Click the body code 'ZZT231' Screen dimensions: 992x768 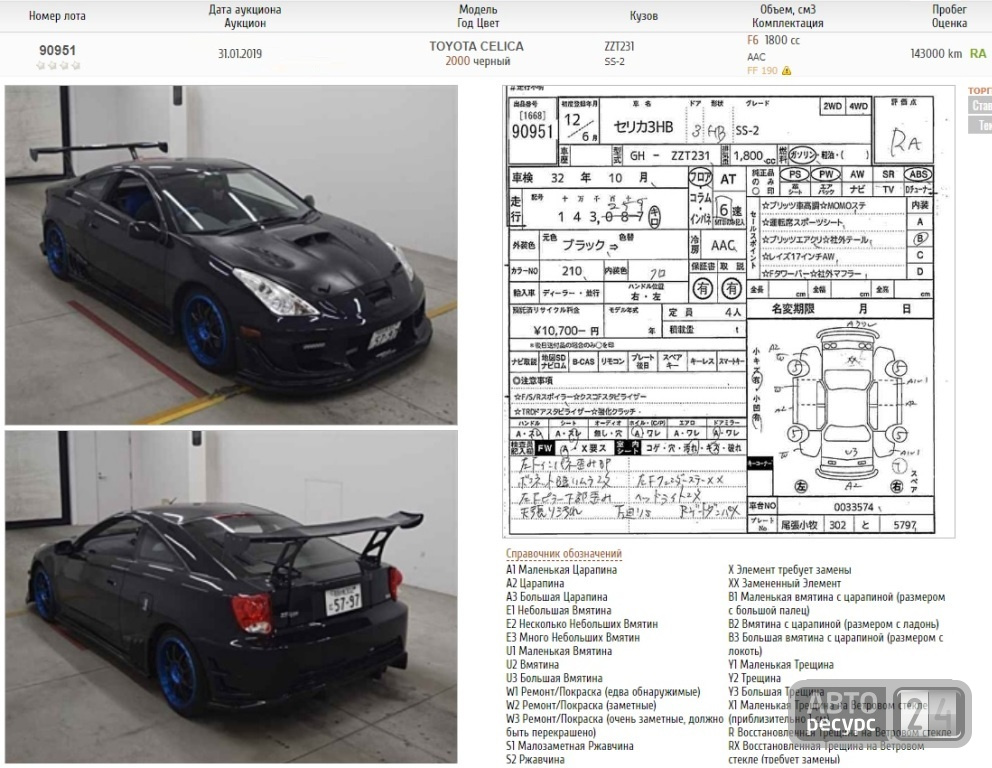619,46
